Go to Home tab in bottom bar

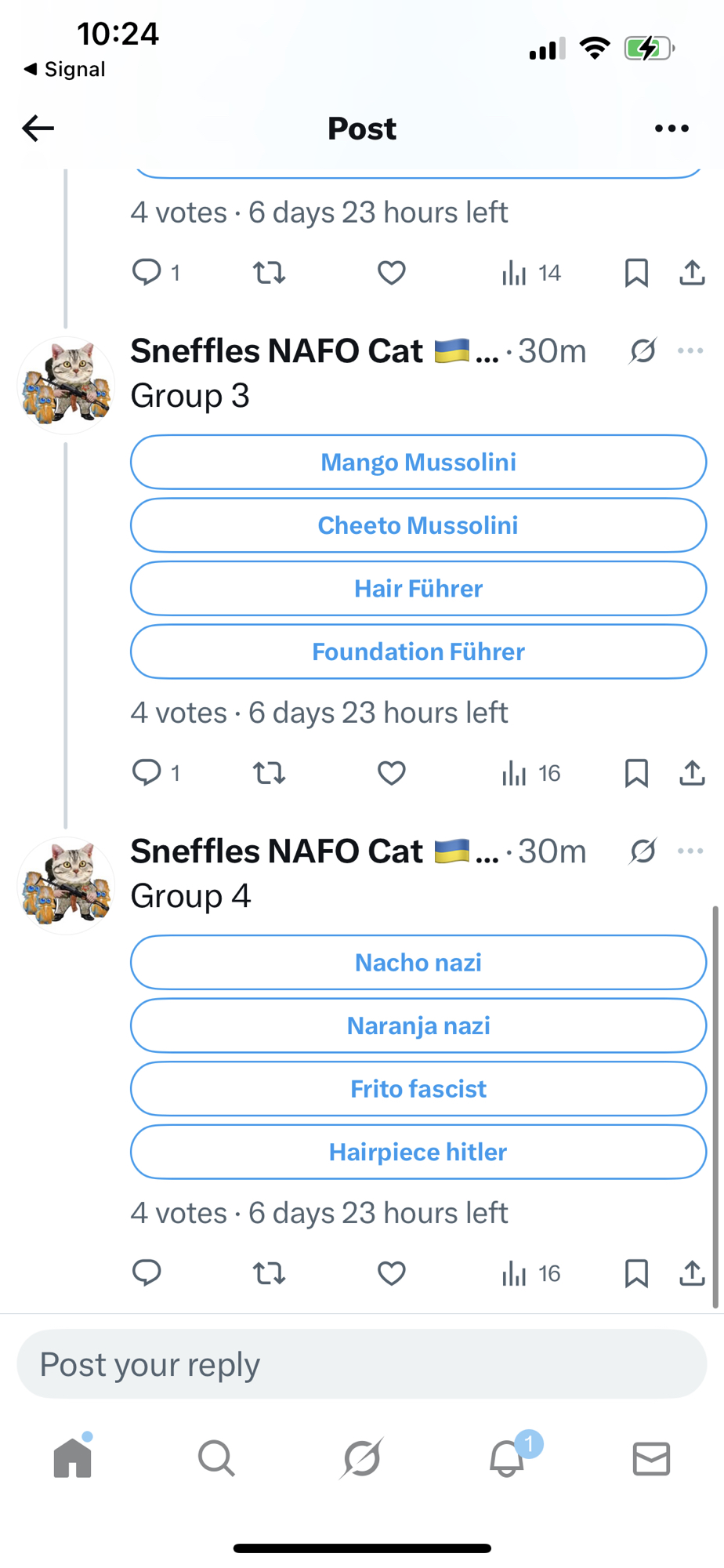tap(73, 1459)
